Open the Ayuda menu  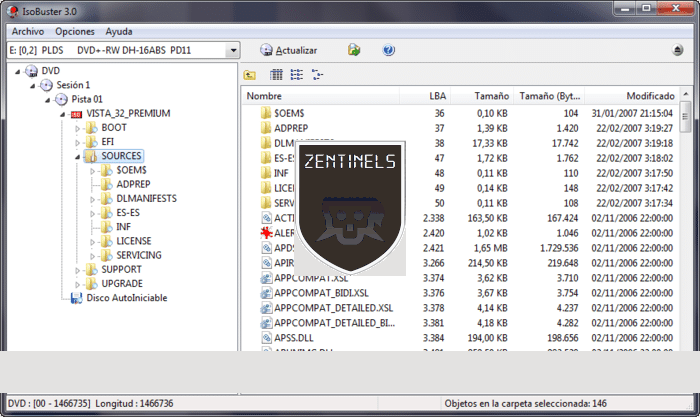(x=119, y=32)
